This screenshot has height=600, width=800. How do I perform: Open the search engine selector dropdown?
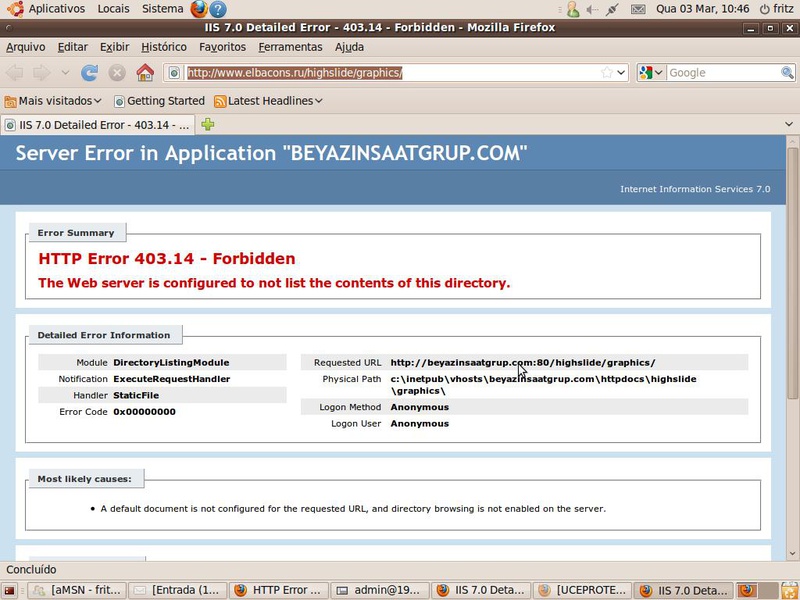coord(651,73)
